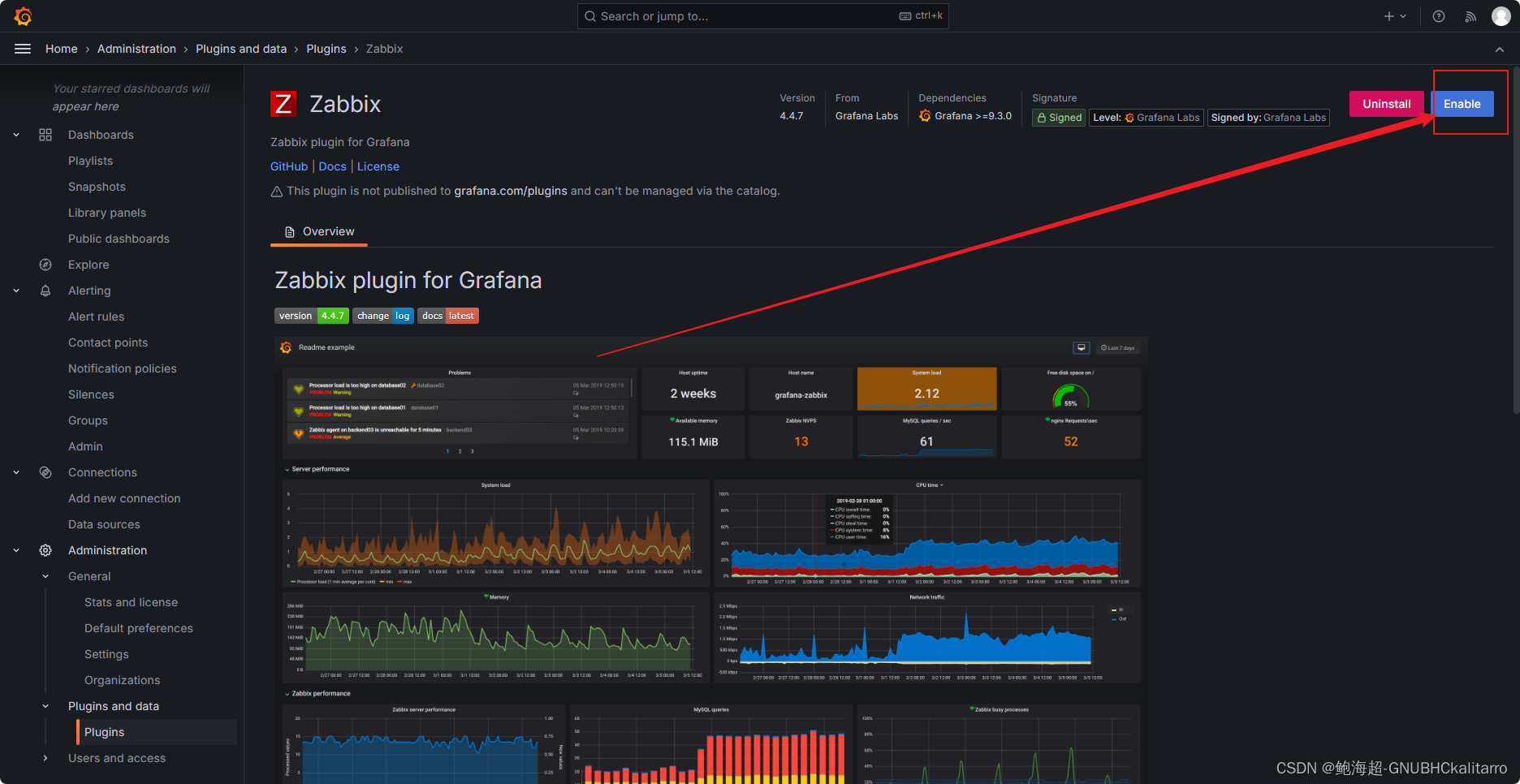Open the user profile avatar
The width and height of the screenshot is (1520, 784).
pyautogui.click(x=1501, y=16)
